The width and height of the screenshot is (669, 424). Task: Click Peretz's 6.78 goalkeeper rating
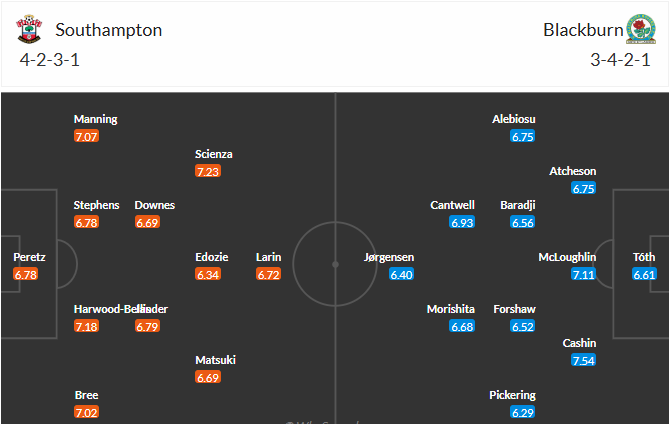tap(25, 274)
